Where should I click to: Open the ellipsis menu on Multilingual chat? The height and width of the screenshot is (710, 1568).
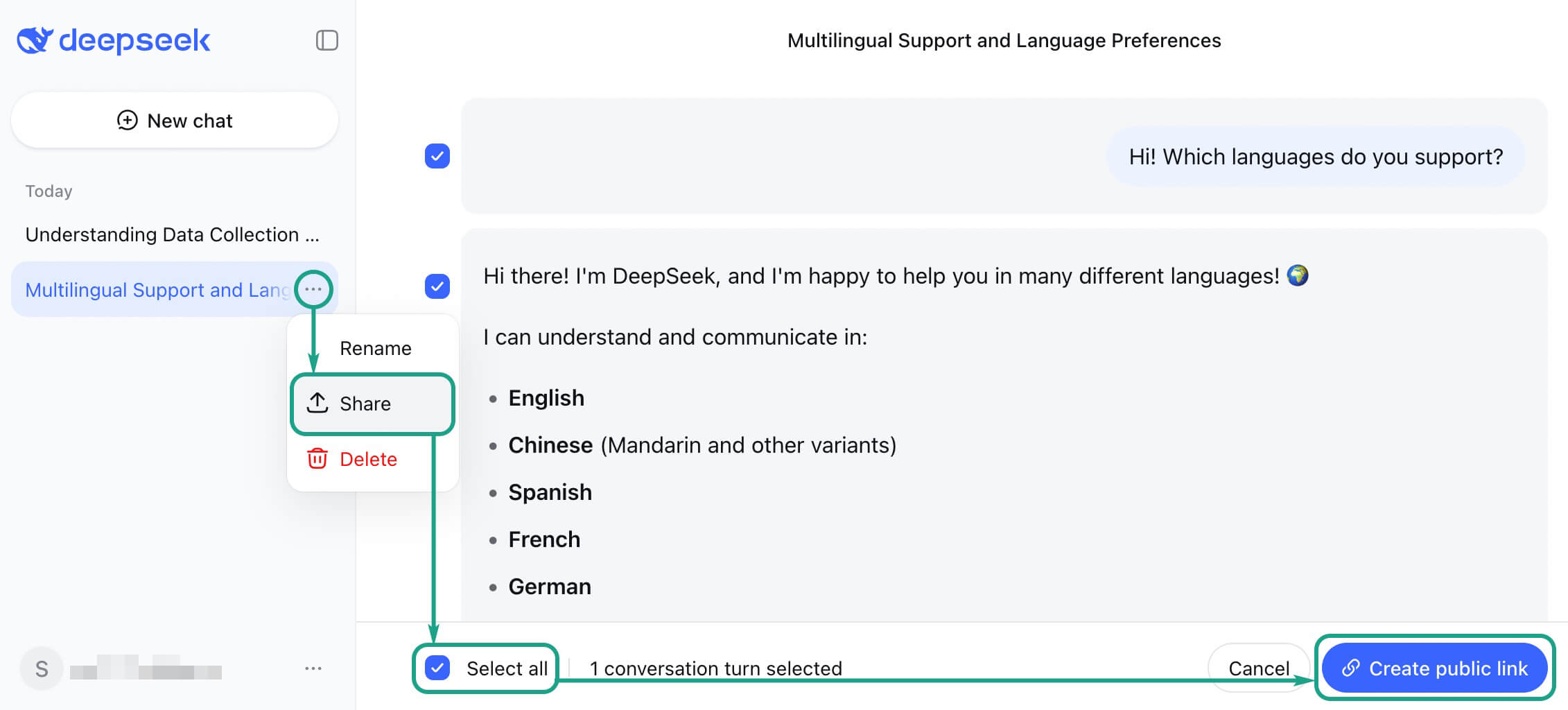pyautogui.click(x=315, y=288)
